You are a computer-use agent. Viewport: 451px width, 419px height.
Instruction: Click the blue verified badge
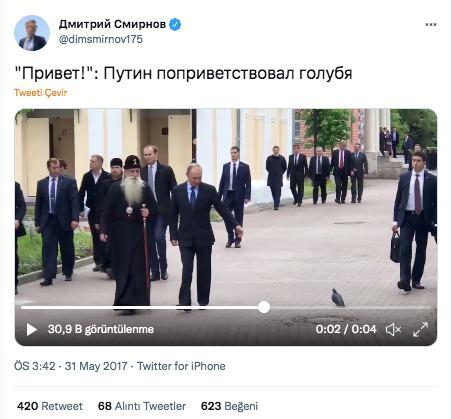(175, 24)
